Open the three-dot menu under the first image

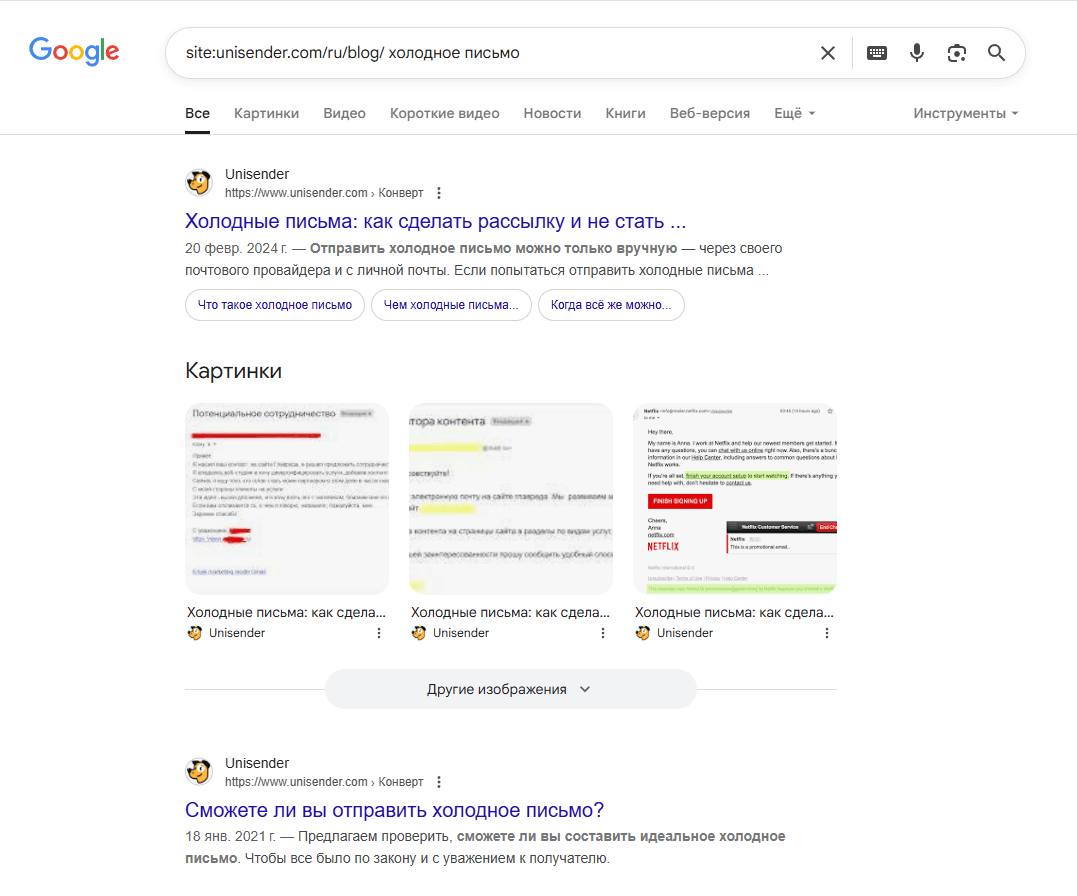point(379,633)
